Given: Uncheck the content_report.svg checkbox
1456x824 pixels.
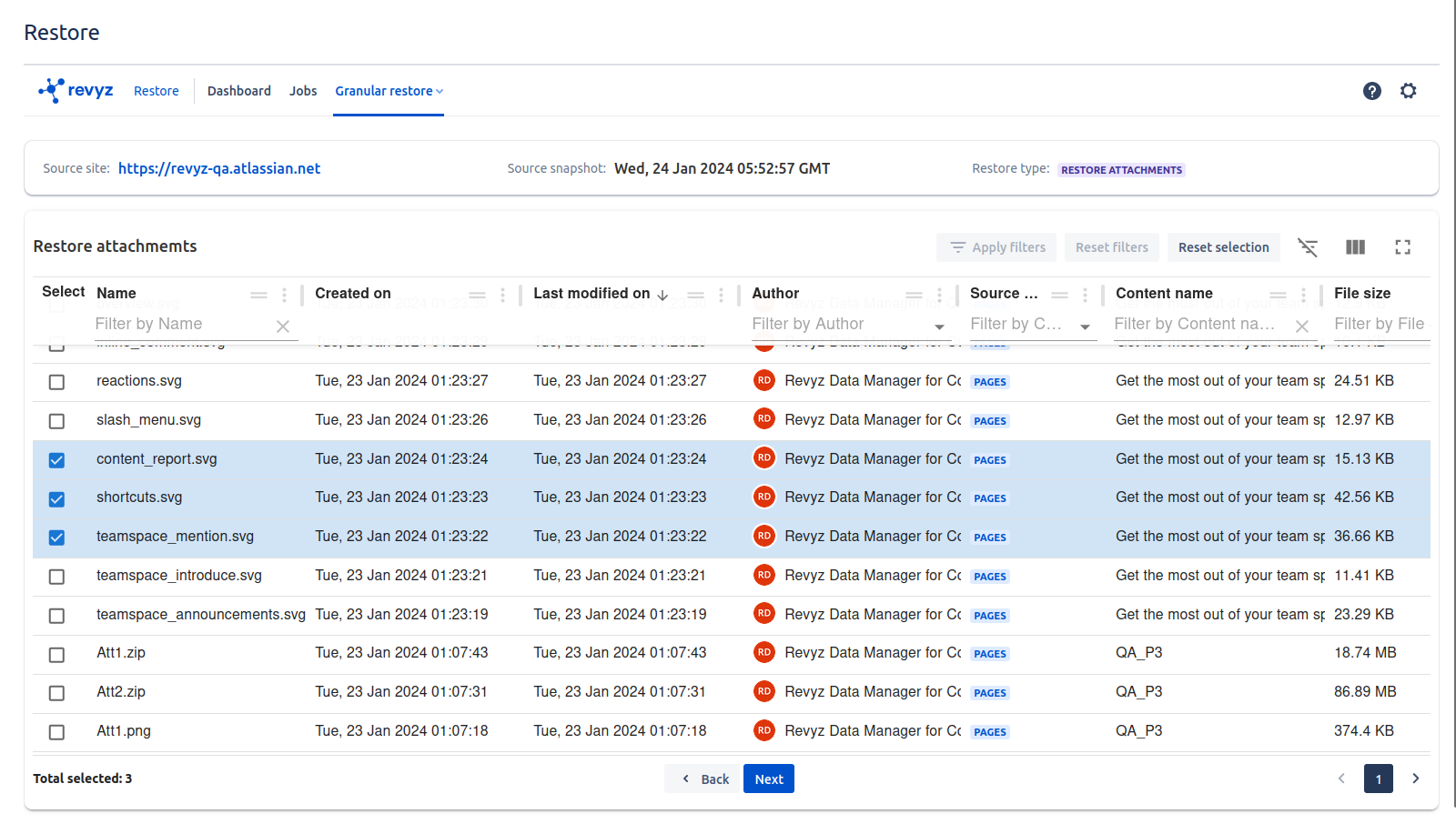Looking at the screenshot, I should (56, 460).
